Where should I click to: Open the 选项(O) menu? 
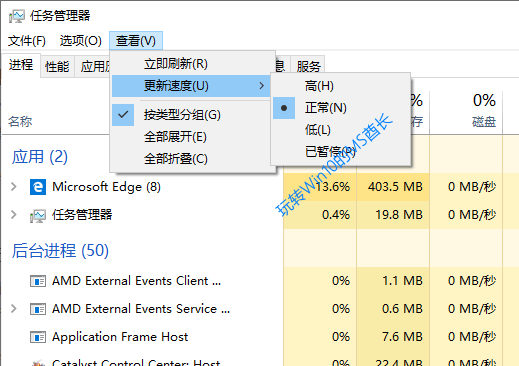pyautogui.click(x=81, y=41)
